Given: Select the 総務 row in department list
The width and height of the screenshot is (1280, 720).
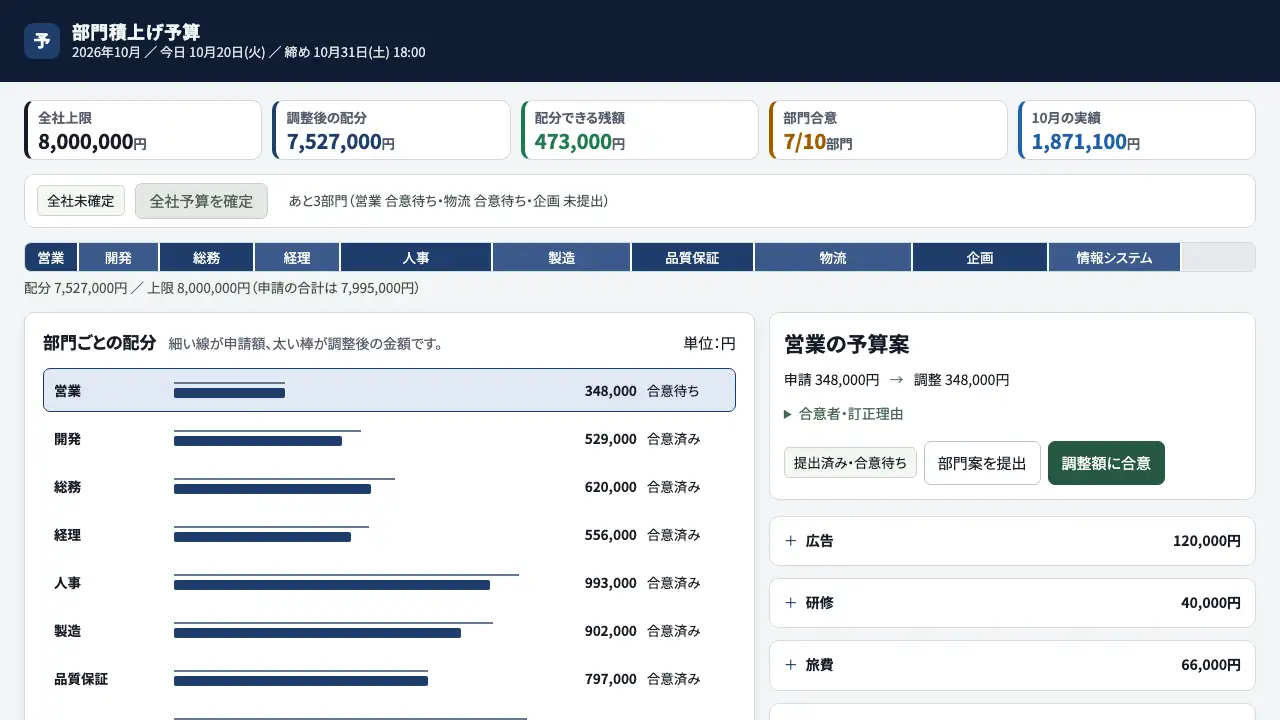Looking at the screenshot, I should pyautogui.click(x=389, y=486).
